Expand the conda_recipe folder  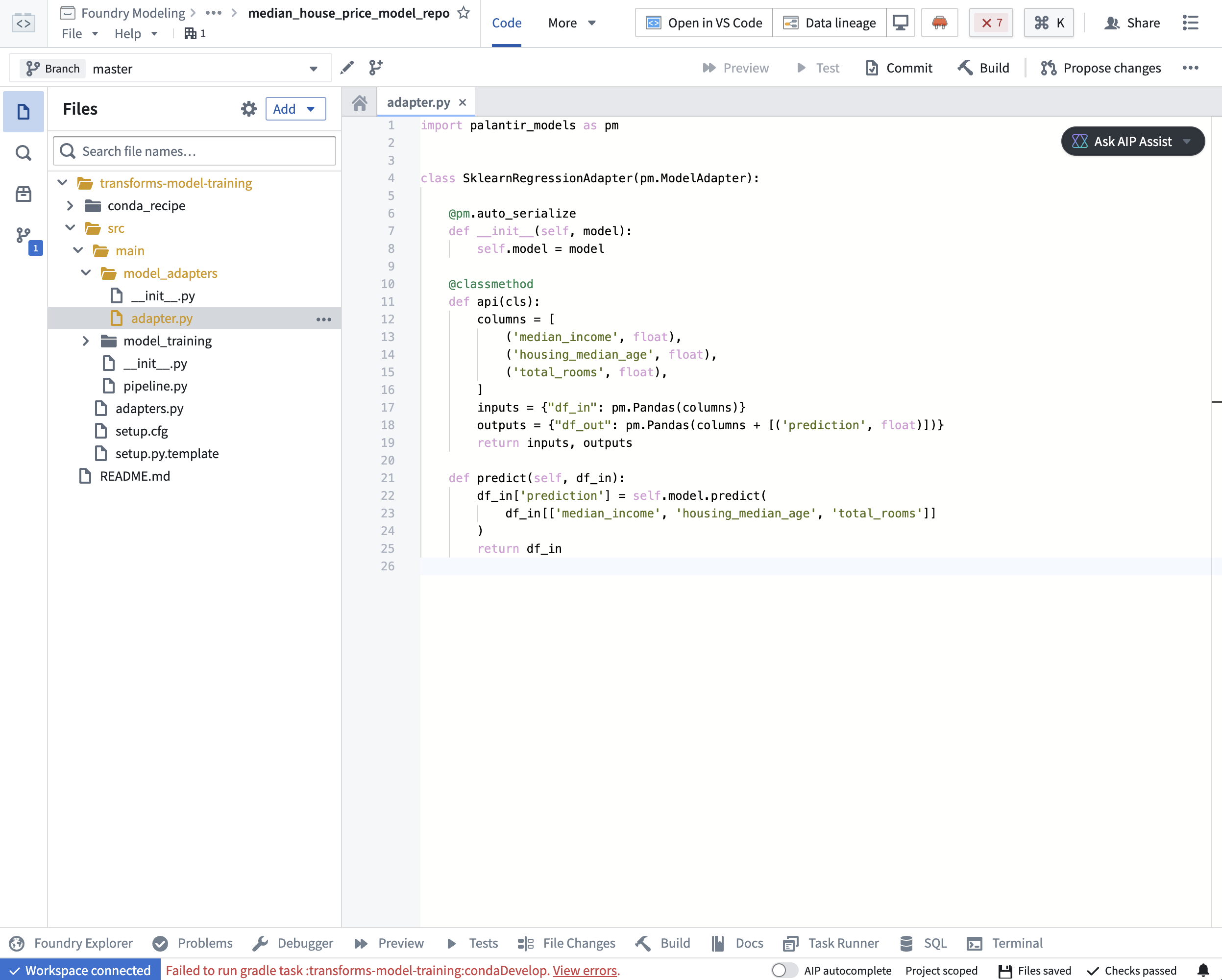(70, 206)
